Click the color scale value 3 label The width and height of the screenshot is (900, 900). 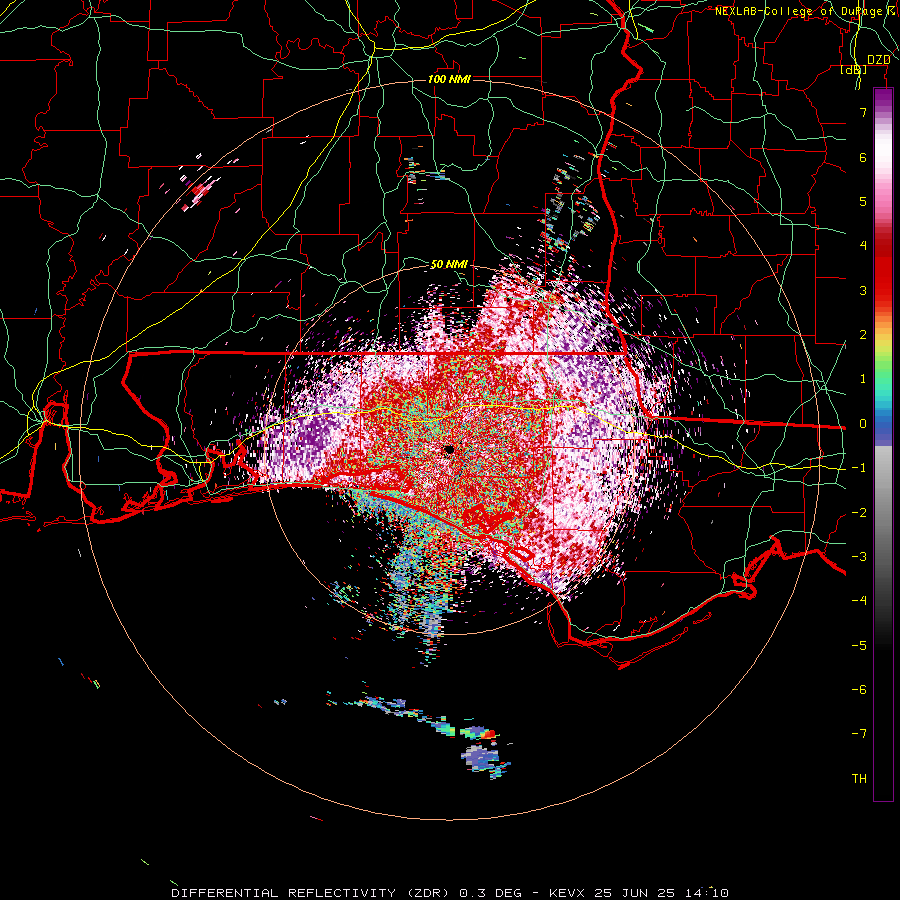(863, 290)
